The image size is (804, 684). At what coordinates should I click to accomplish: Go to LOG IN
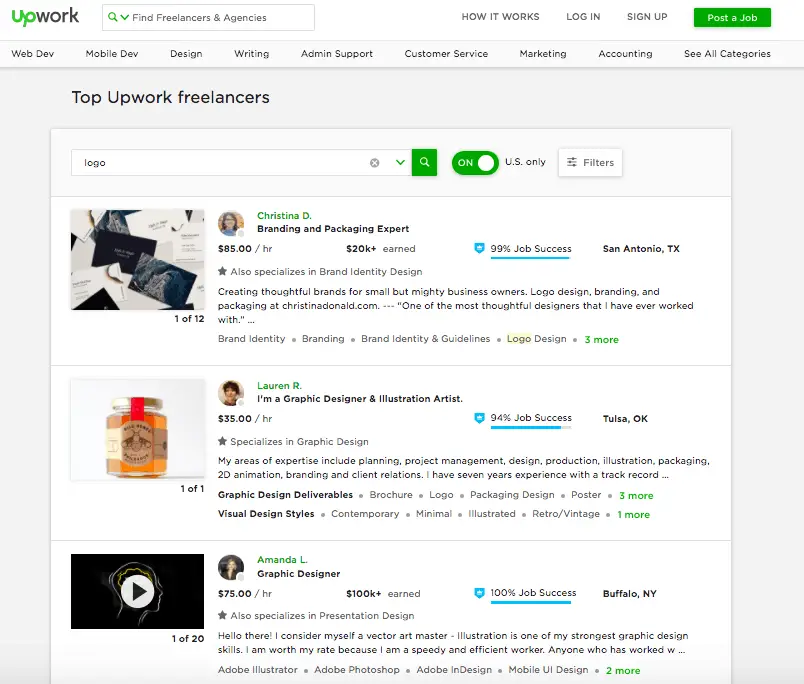(583, 17)
